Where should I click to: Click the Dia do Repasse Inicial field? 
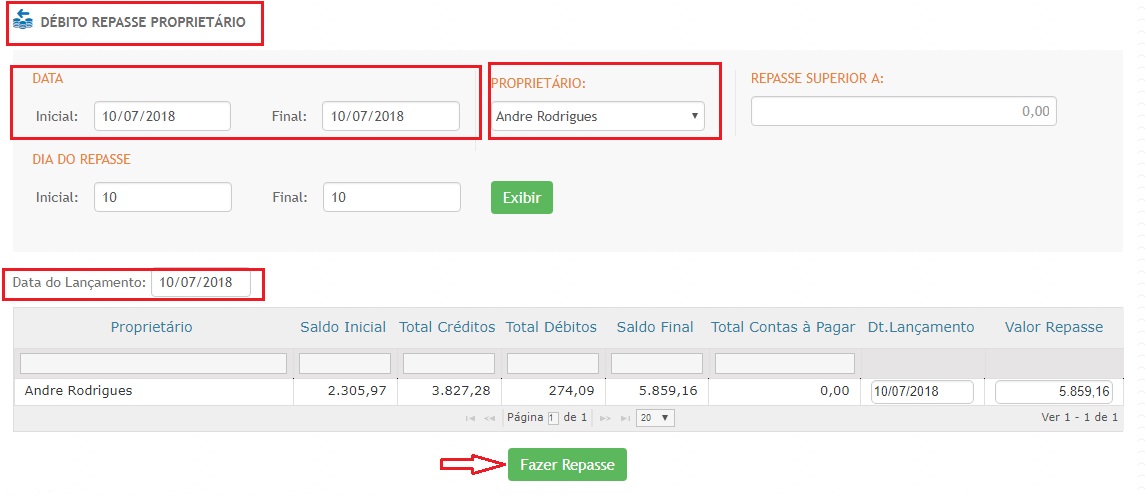(162, 197)
